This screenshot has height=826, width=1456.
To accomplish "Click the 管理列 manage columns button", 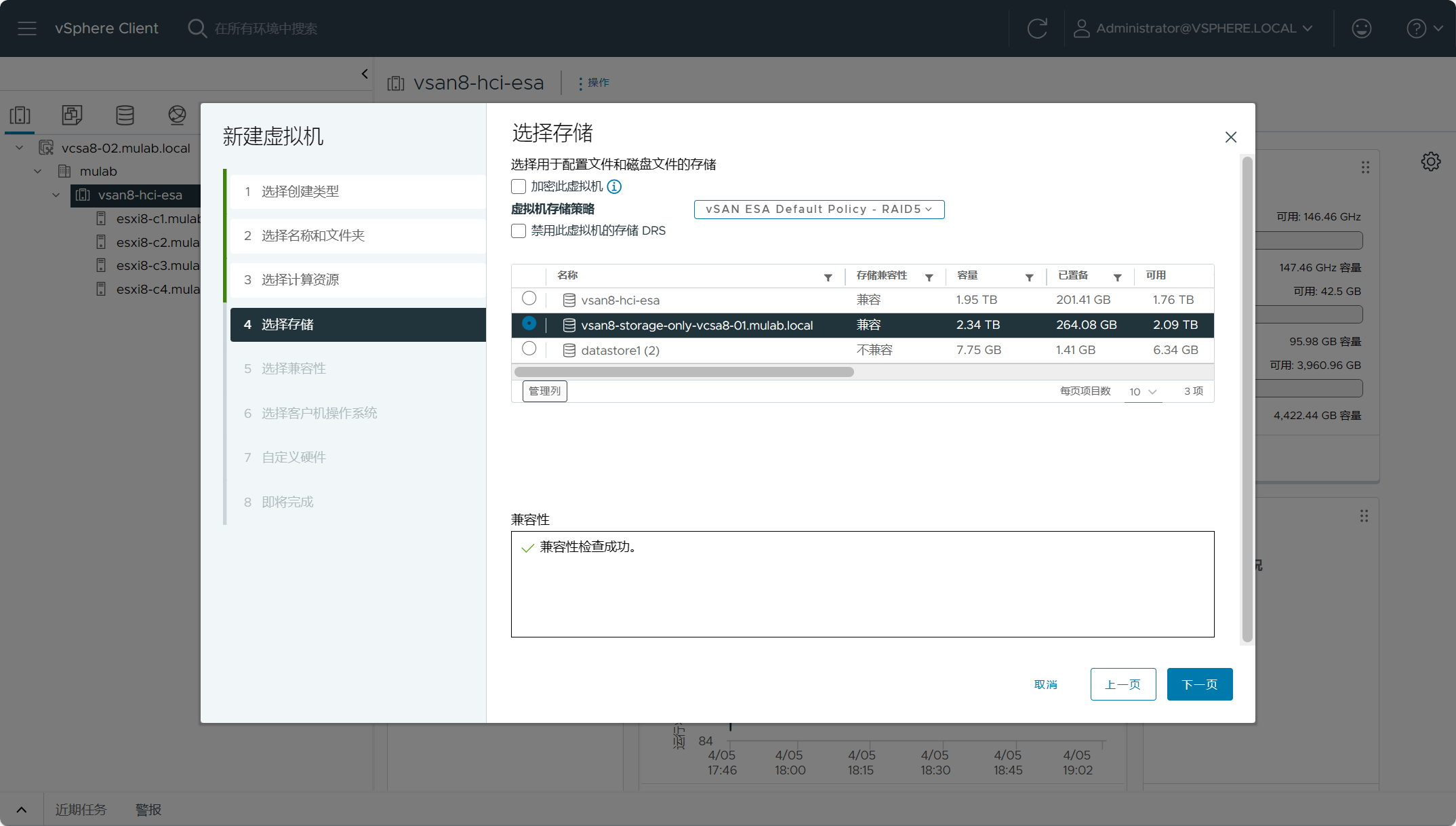I will [544, 391].
